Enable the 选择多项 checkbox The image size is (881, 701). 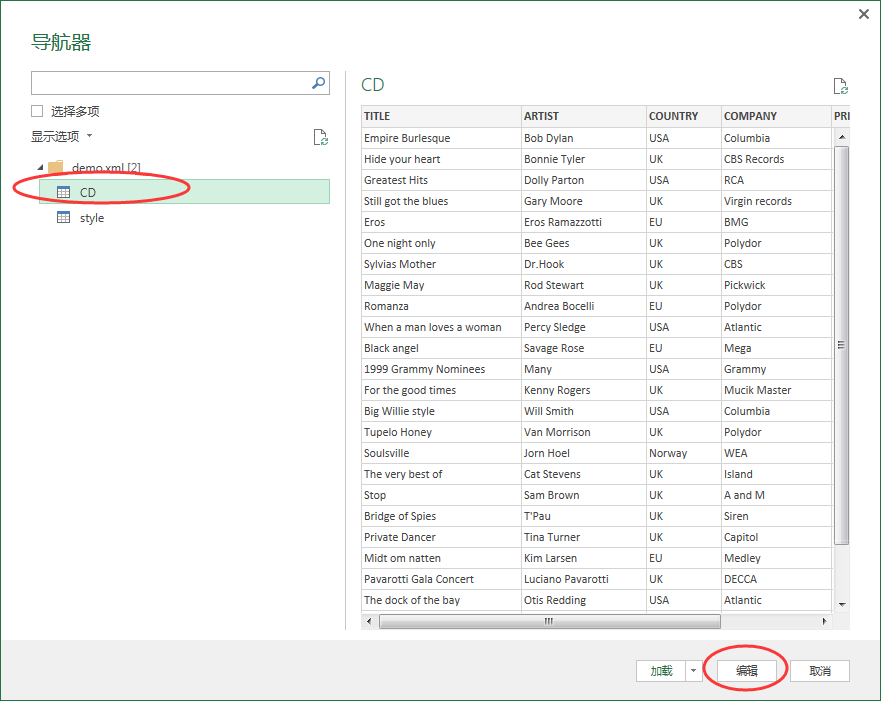pyautogui.click(x=37, y=111)
